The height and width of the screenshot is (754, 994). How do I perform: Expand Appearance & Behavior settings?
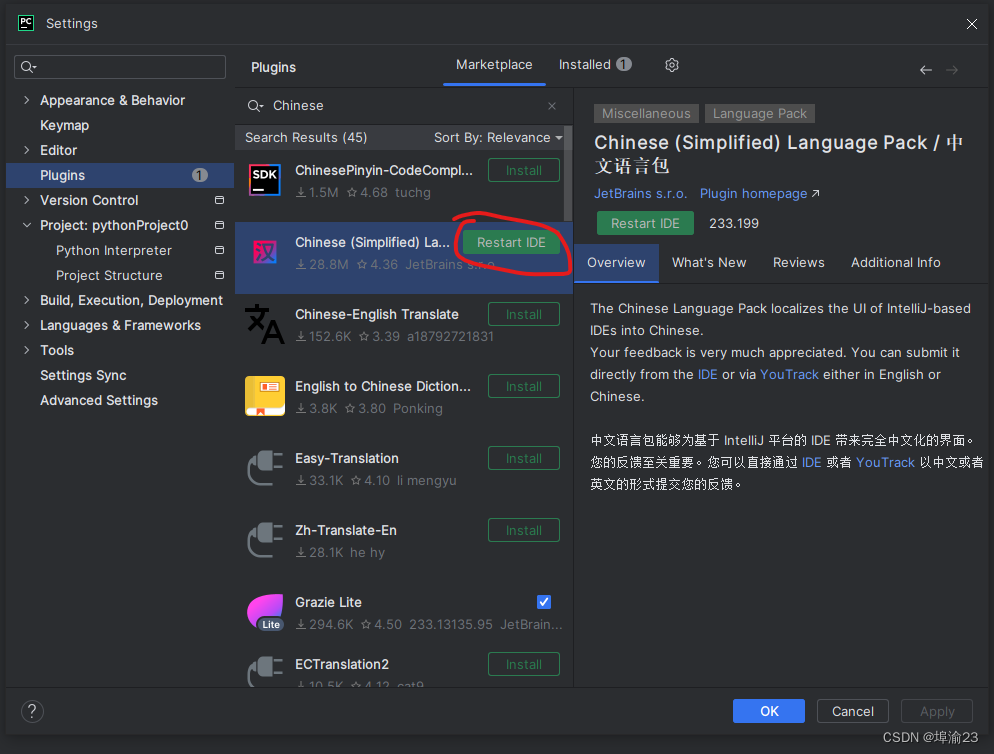[27, 100]
